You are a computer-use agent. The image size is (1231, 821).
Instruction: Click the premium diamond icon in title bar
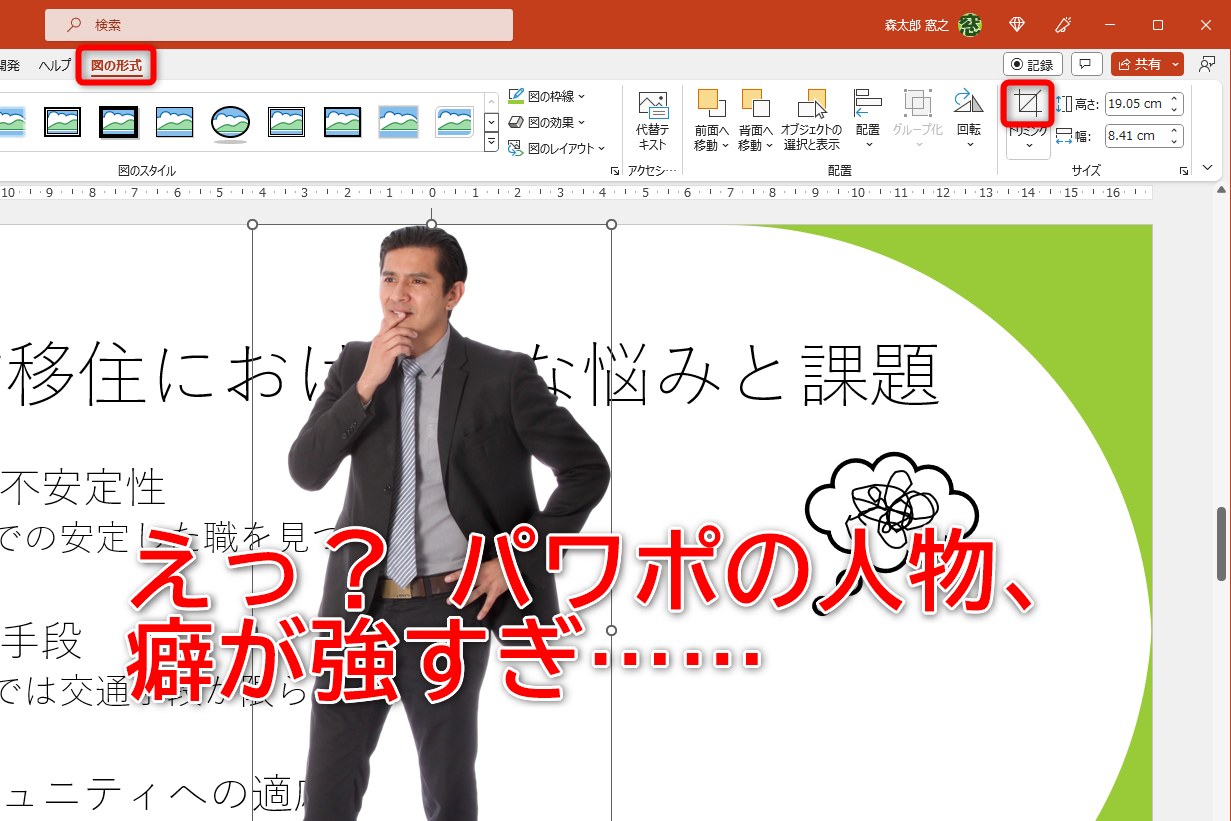coord(1017,24)
